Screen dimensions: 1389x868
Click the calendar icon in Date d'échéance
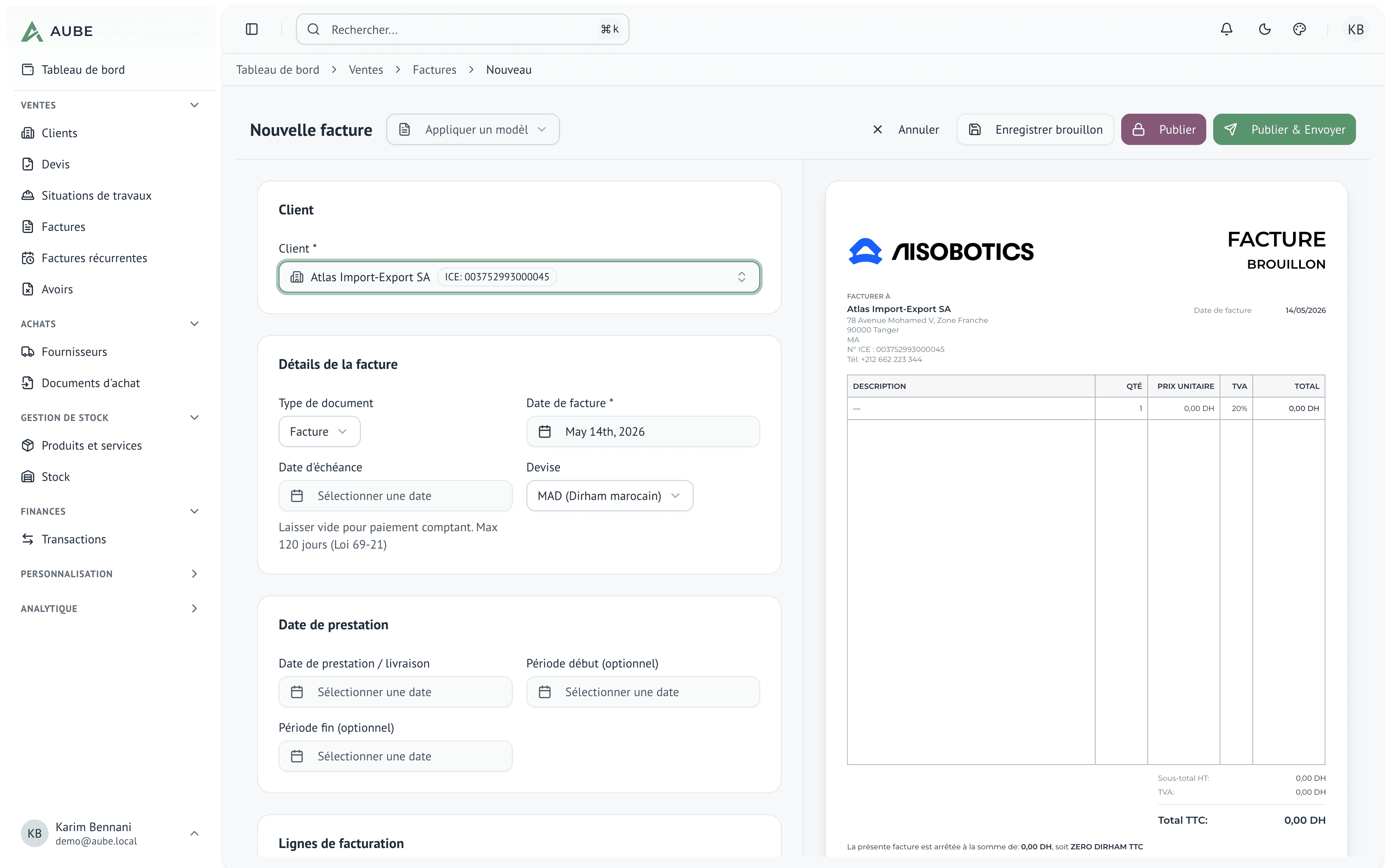pos(297,496)
